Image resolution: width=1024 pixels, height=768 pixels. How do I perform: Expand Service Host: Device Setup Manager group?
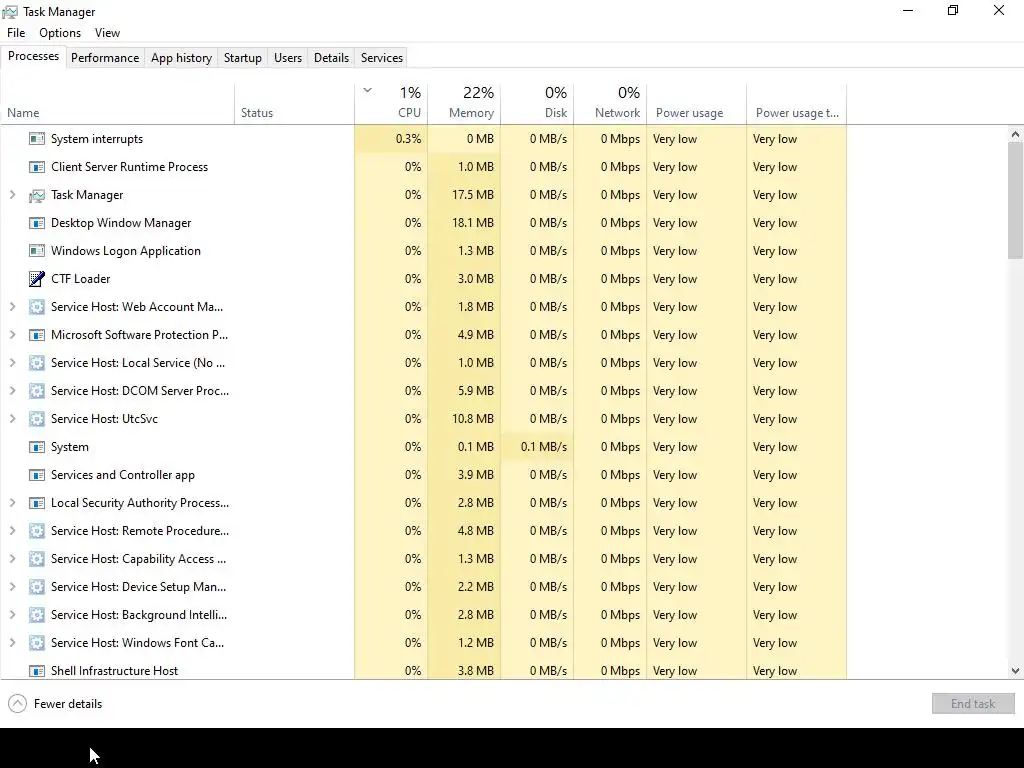[12, 587]
